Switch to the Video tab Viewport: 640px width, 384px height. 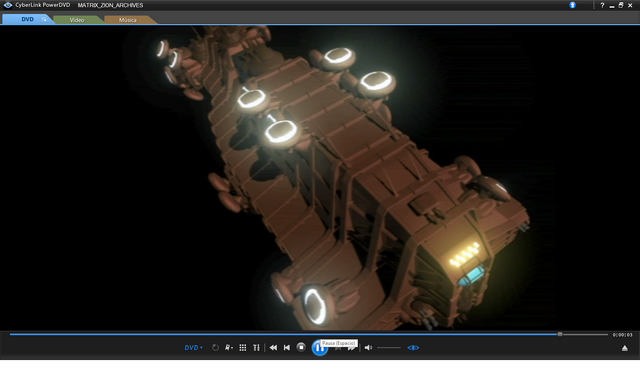77,20
